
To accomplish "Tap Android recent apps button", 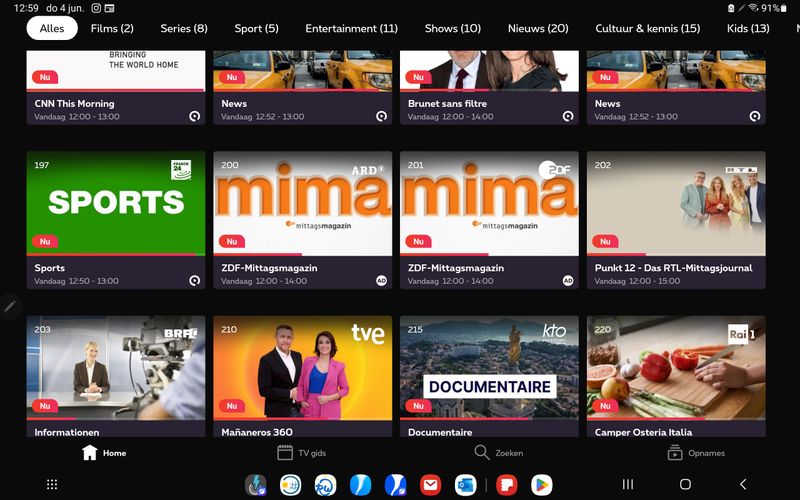I will (x=628, y=484).
